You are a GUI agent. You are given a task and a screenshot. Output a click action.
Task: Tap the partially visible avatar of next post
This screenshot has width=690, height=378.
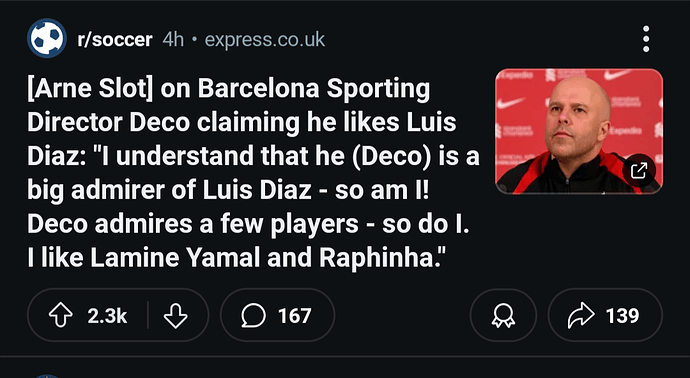(47, 376)
